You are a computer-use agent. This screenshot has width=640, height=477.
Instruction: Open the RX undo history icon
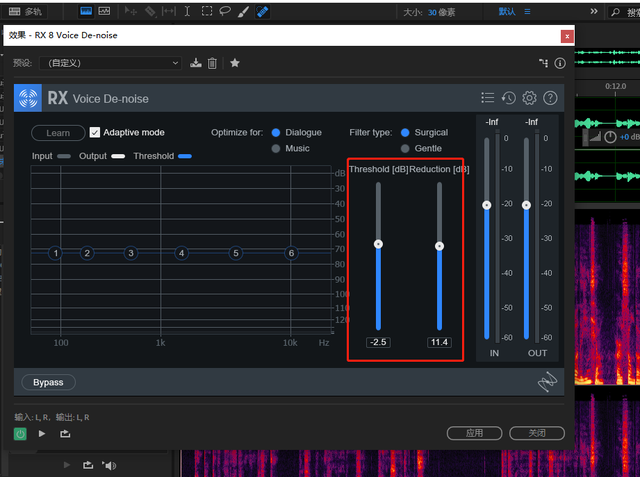click(x=509, y=98)
